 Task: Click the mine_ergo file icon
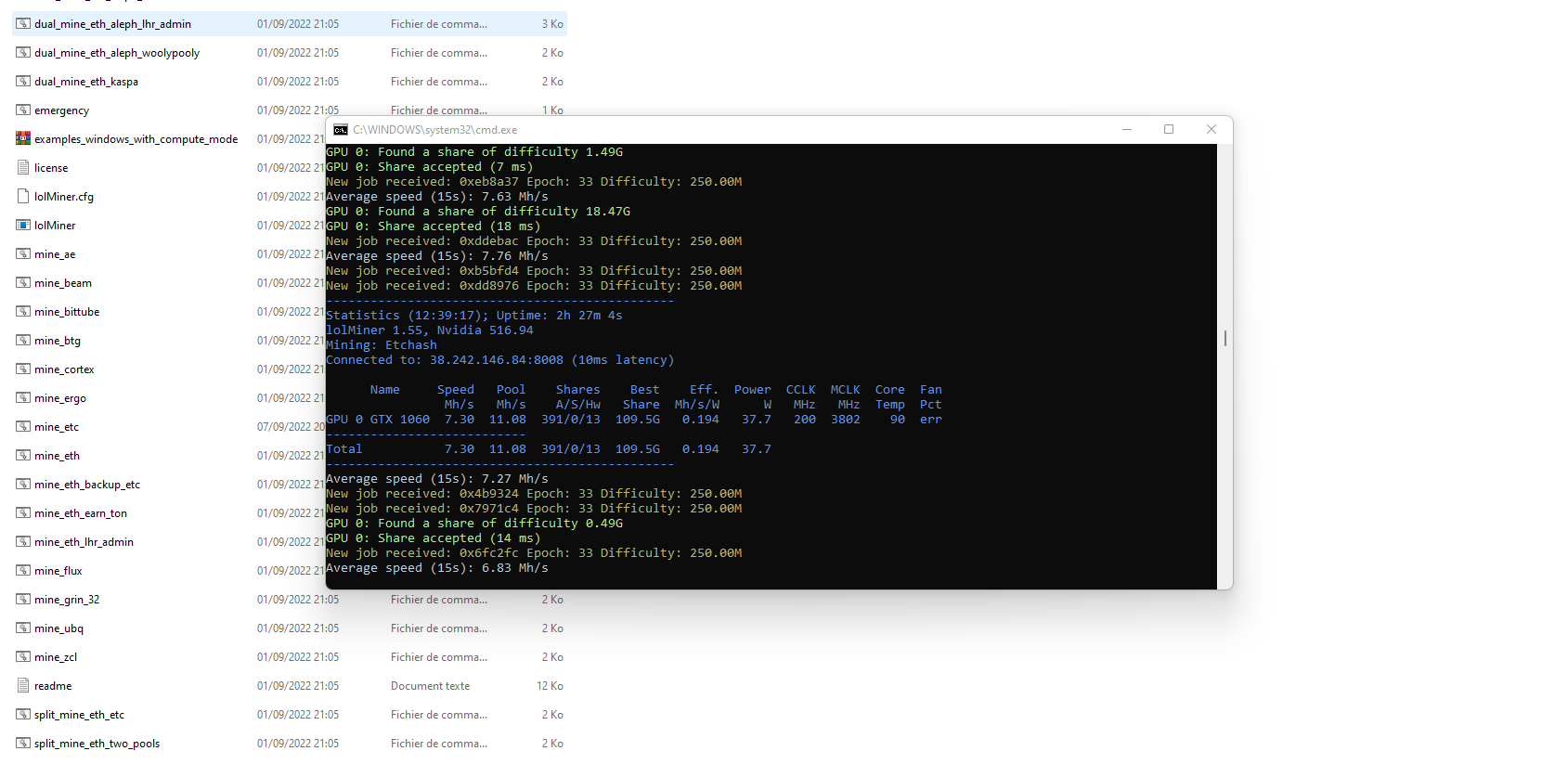click(23, 398)
